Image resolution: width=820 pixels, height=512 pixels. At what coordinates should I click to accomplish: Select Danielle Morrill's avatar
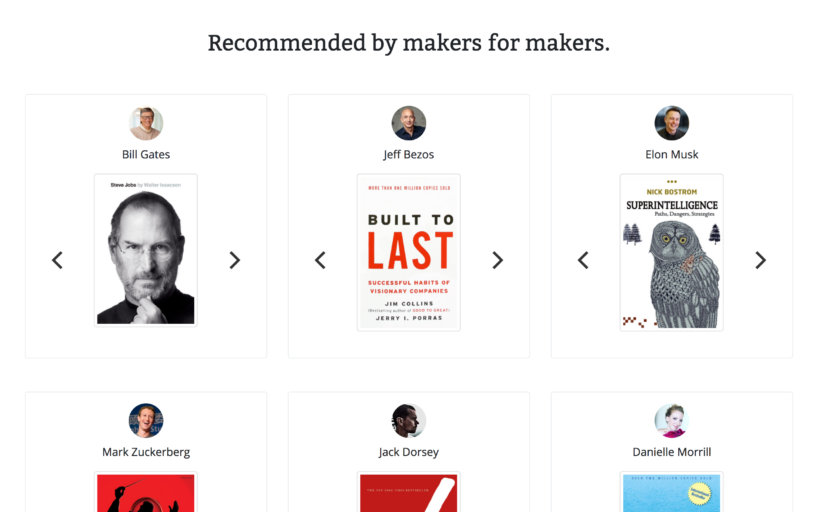pyautogui.click(x=672, y=420)
